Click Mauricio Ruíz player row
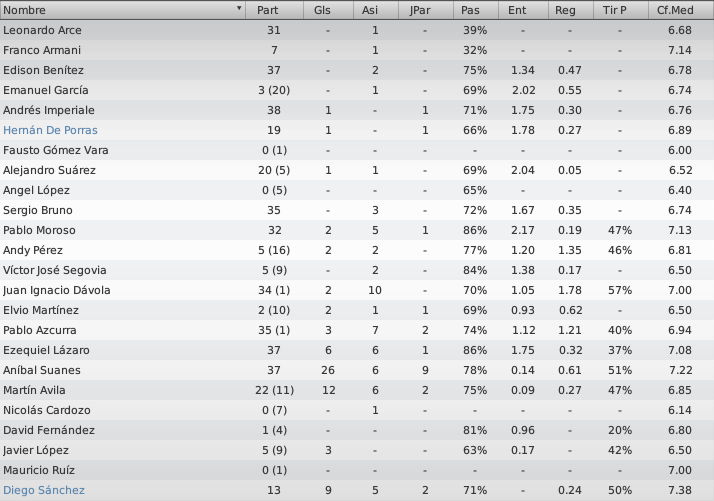Screen dimensions: 714x501 pyautogui.click(x=357, y=470)
